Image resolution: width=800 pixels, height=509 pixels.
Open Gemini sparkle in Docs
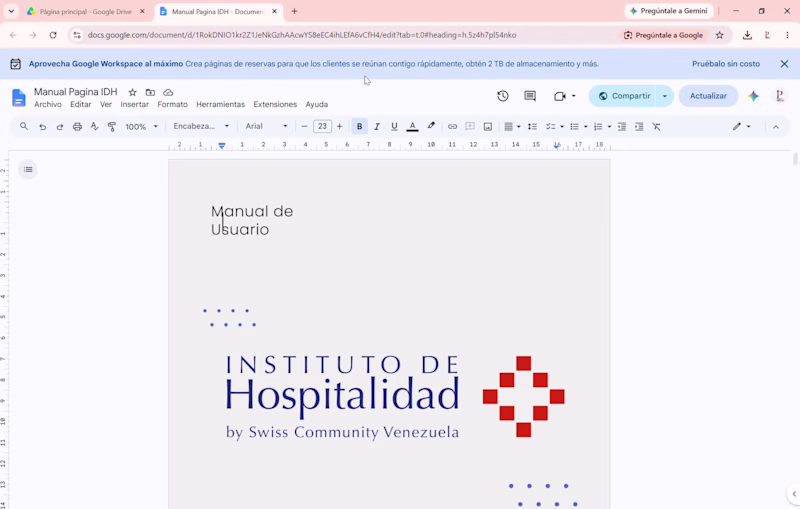(x=754, y=96)
